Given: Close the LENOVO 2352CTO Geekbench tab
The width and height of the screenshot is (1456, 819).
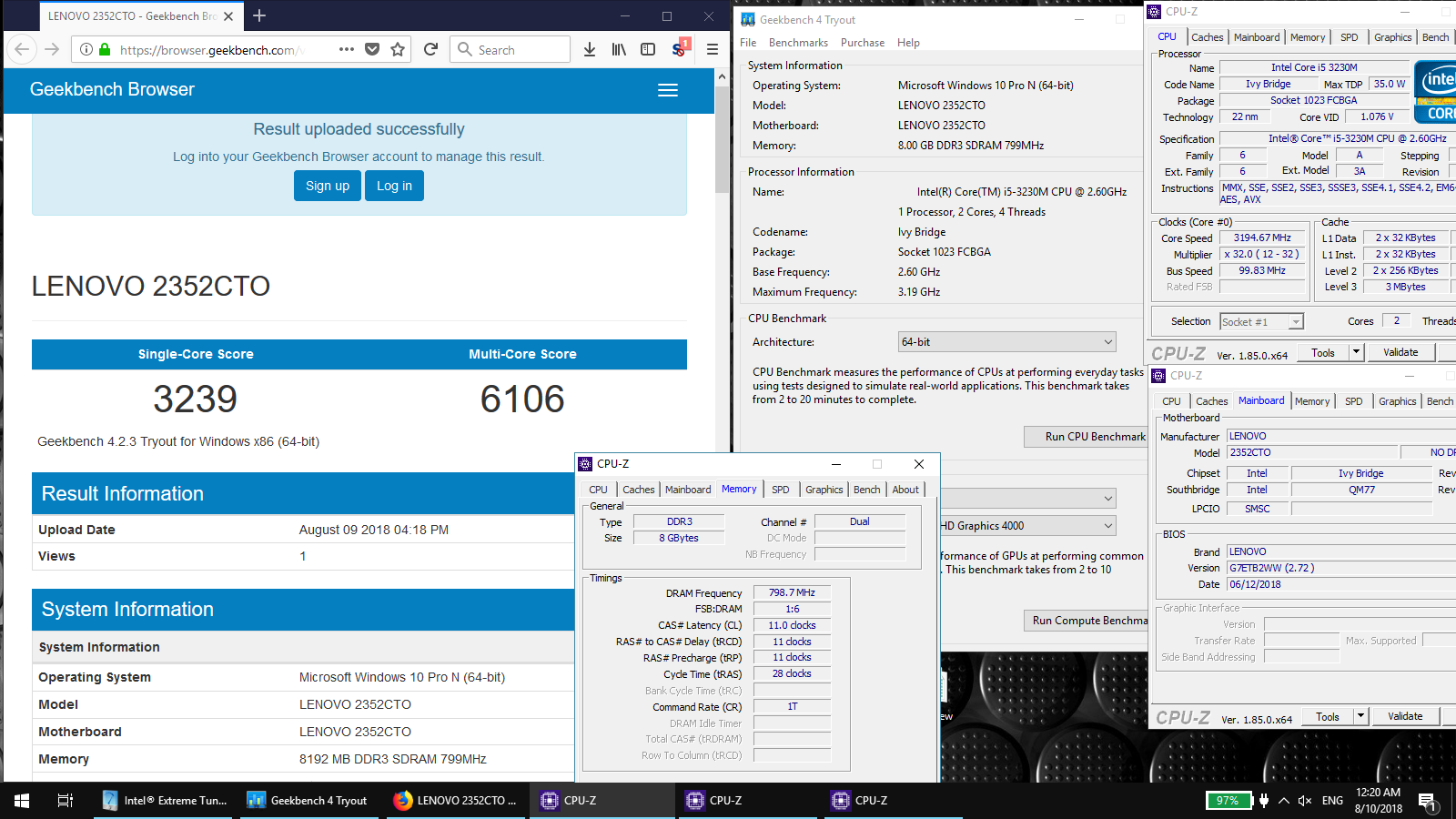Looking at the screenshot, I should pos(228,15).
